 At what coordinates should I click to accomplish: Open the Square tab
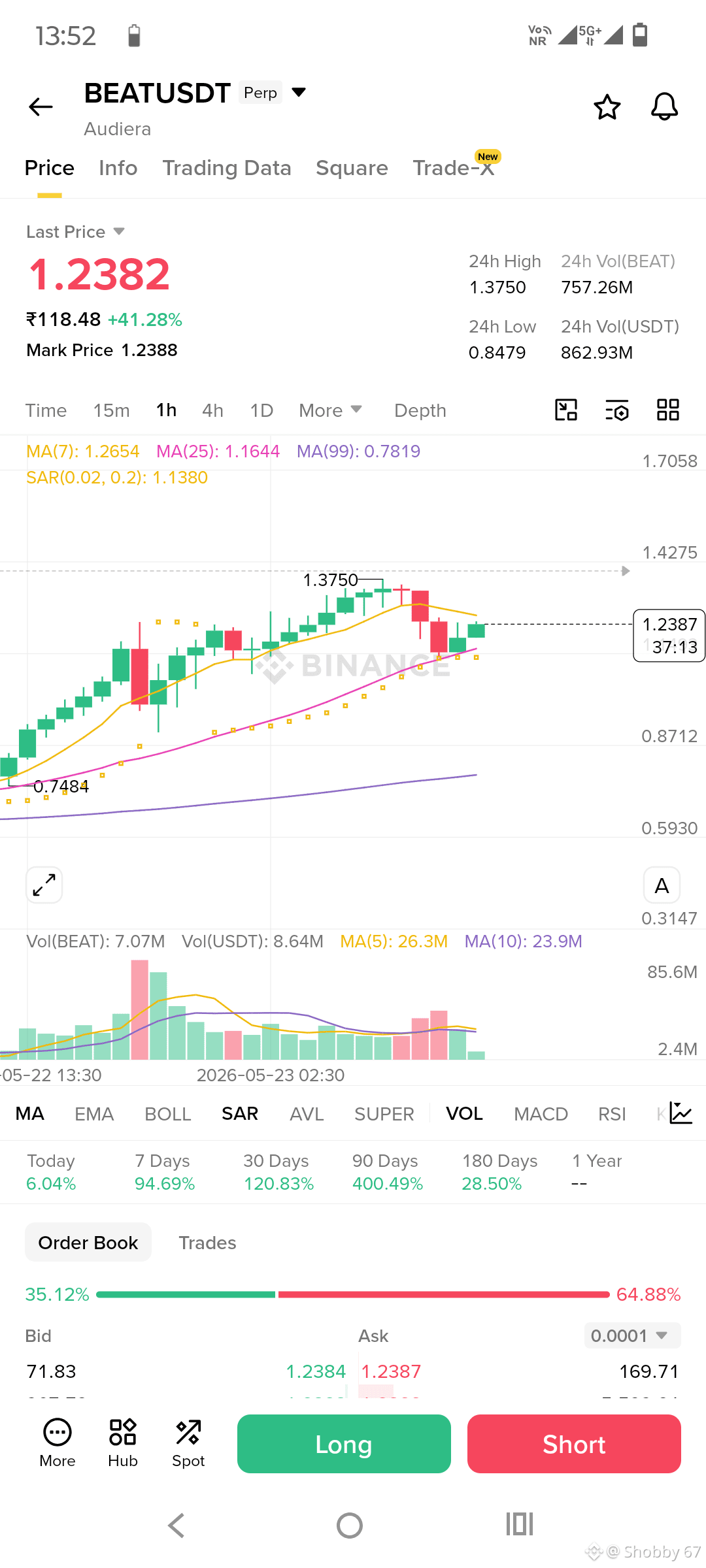(352, 168)
